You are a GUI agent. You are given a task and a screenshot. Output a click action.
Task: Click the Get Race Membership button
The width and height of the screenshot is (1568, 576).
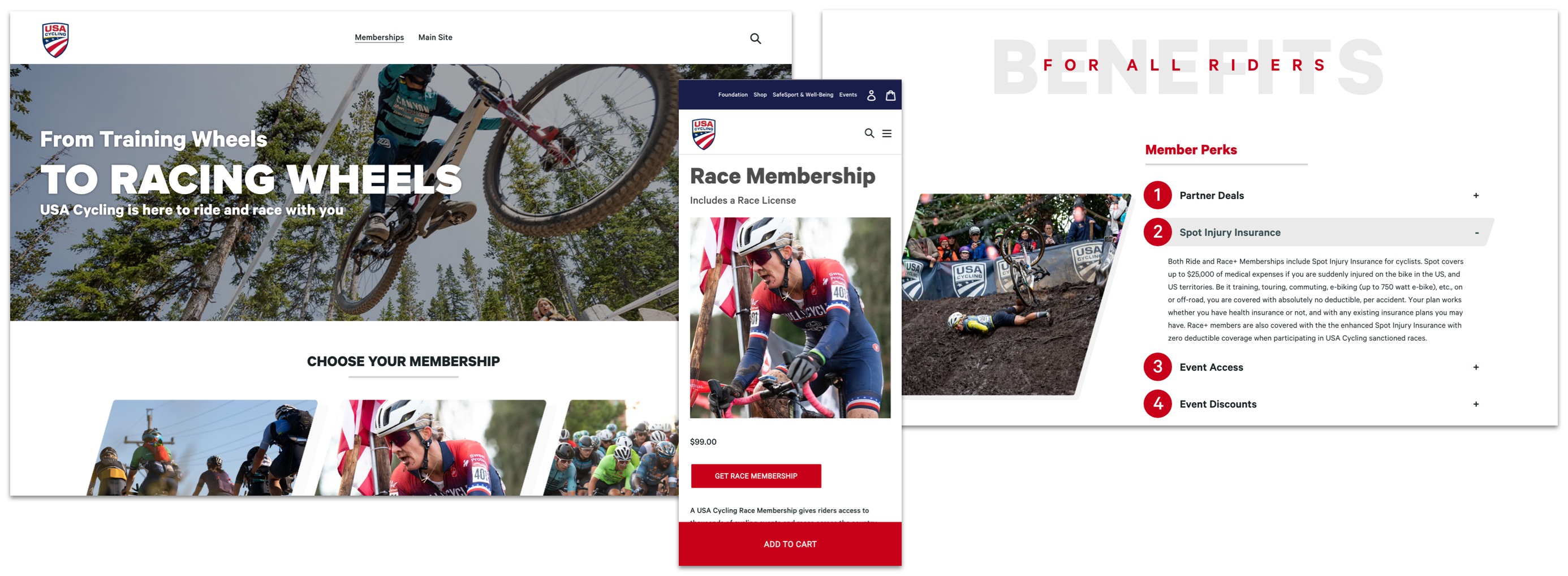(755, 475)
